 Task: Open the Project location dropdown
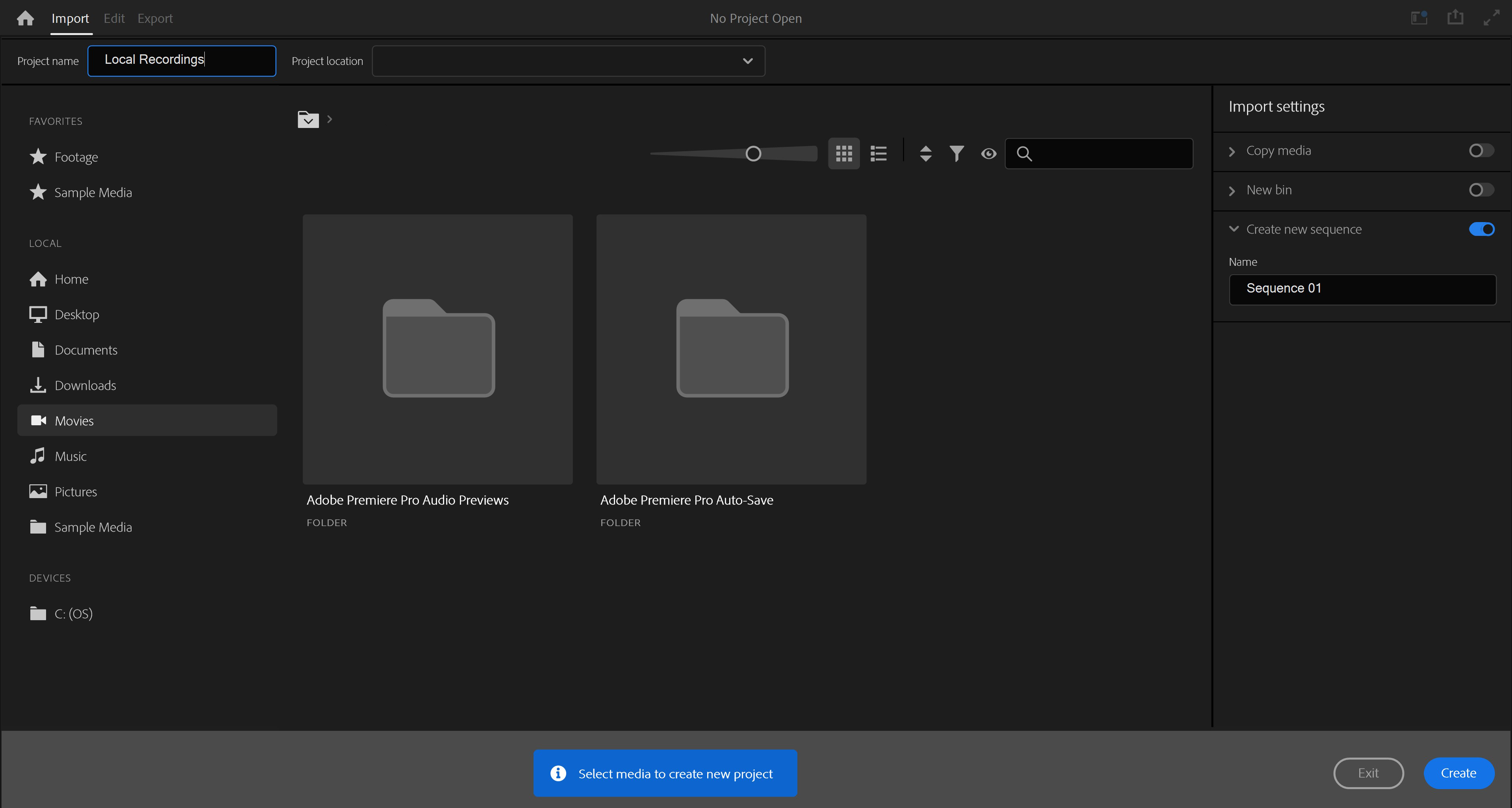point(569,61)
